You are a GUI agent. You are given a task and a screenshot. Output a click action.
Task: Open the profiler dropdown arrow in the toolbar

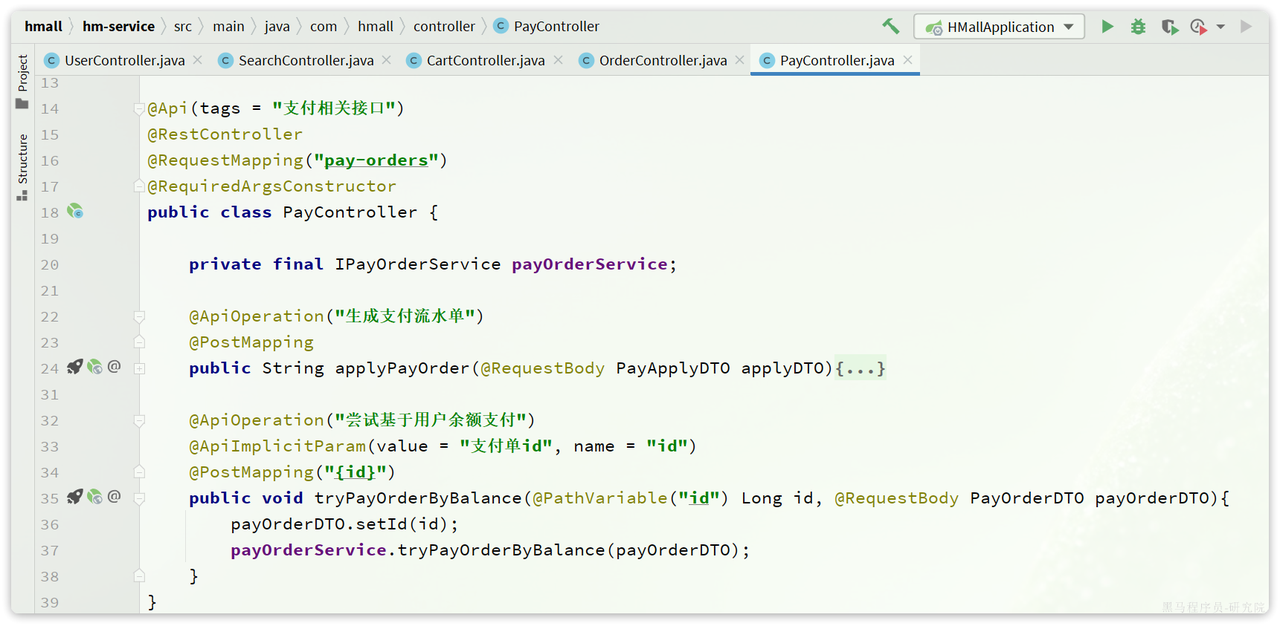1221,27
